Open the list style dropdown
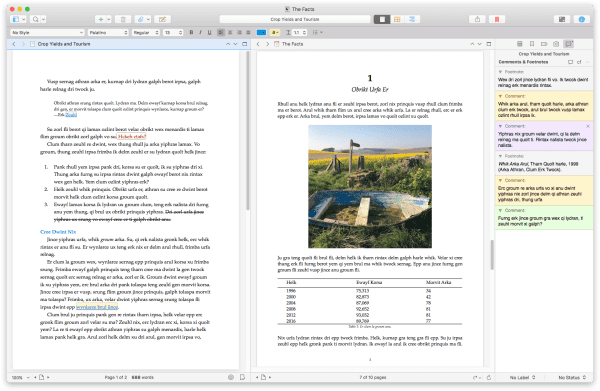Viewport: 600px width, 391px height. [x=318, y=33]
